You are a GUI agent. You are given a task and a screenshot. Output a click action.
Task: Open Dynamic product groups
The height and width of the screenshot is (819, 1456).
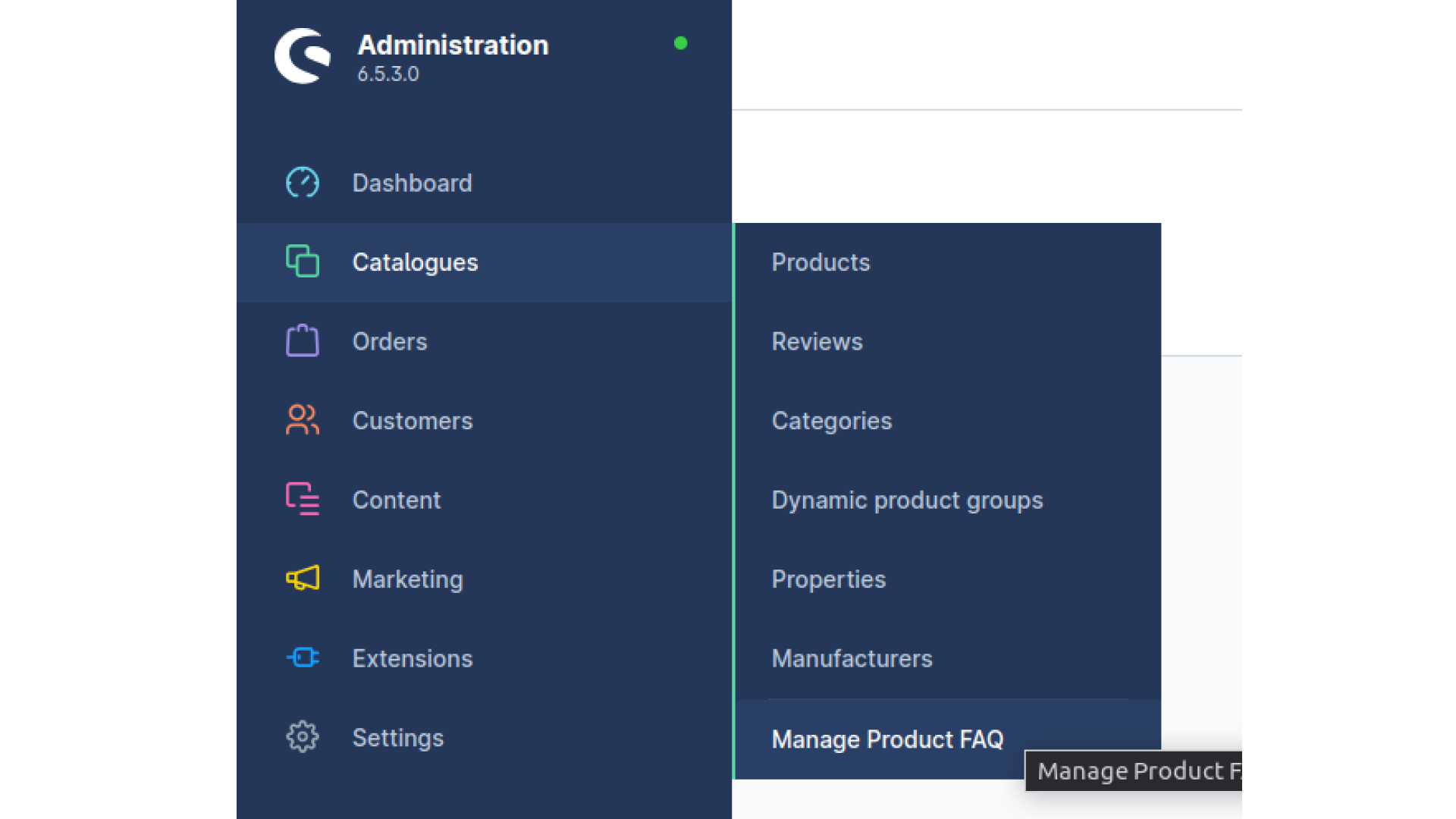point(948,500)
